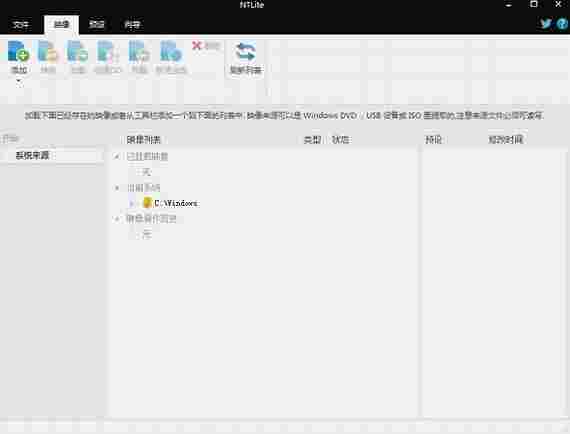Click the 预设 column header
The height and width of the screenshot is (434, 570).
coord(434,140)
